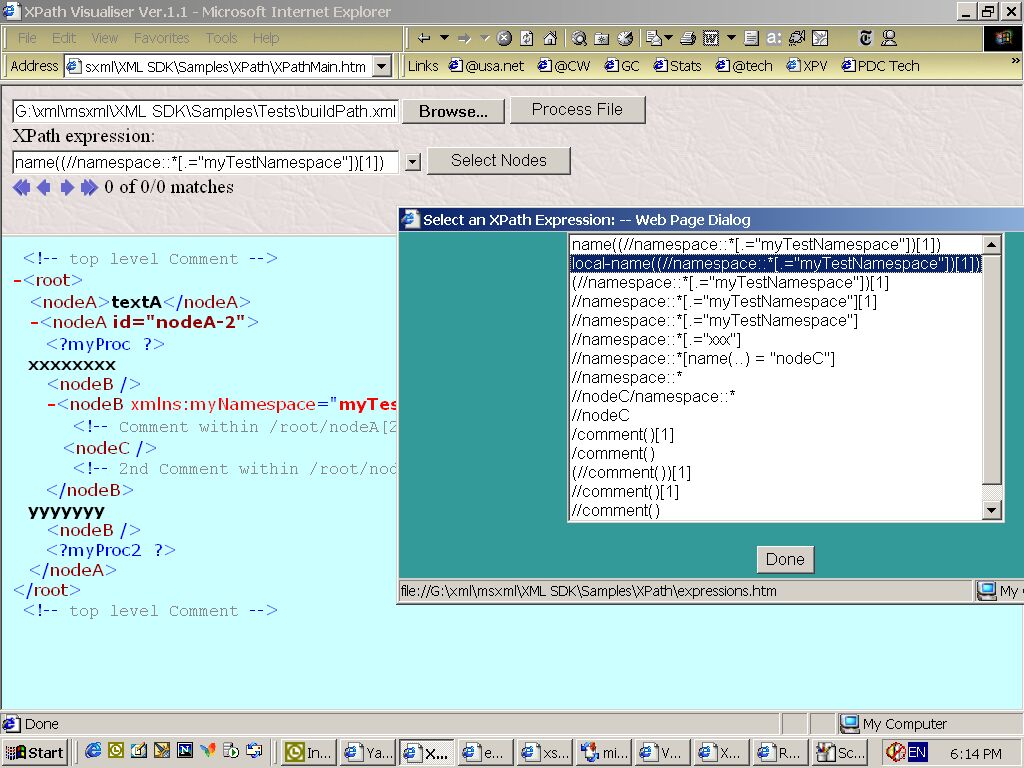Screen dimensions: 1024x768
Task: Open the View menu
Action: 104,38
